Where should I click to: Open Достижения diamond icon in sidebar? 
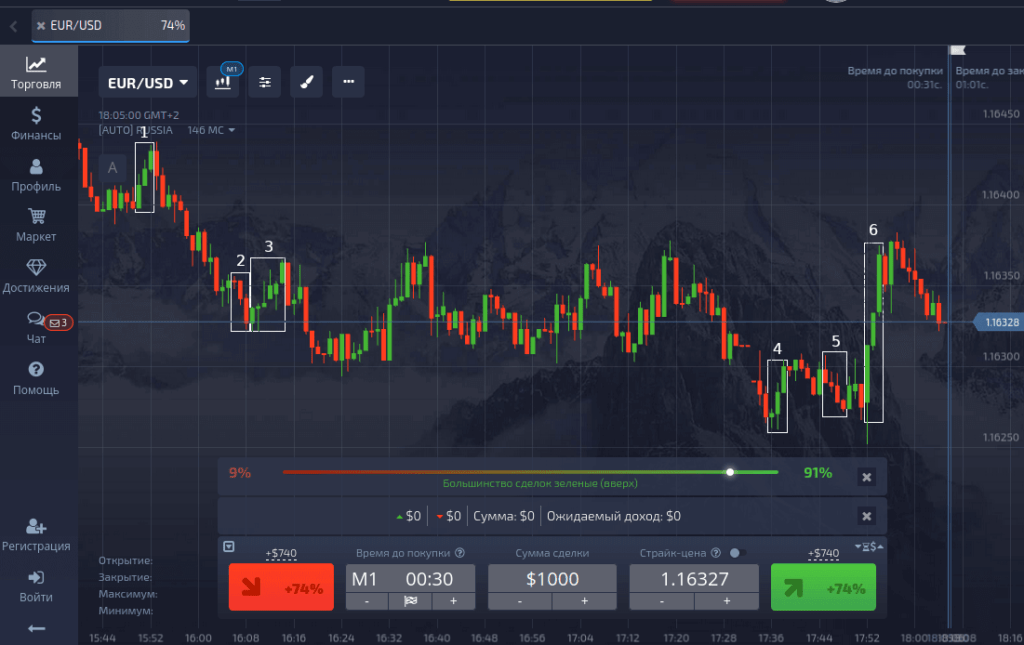[36, 275]
